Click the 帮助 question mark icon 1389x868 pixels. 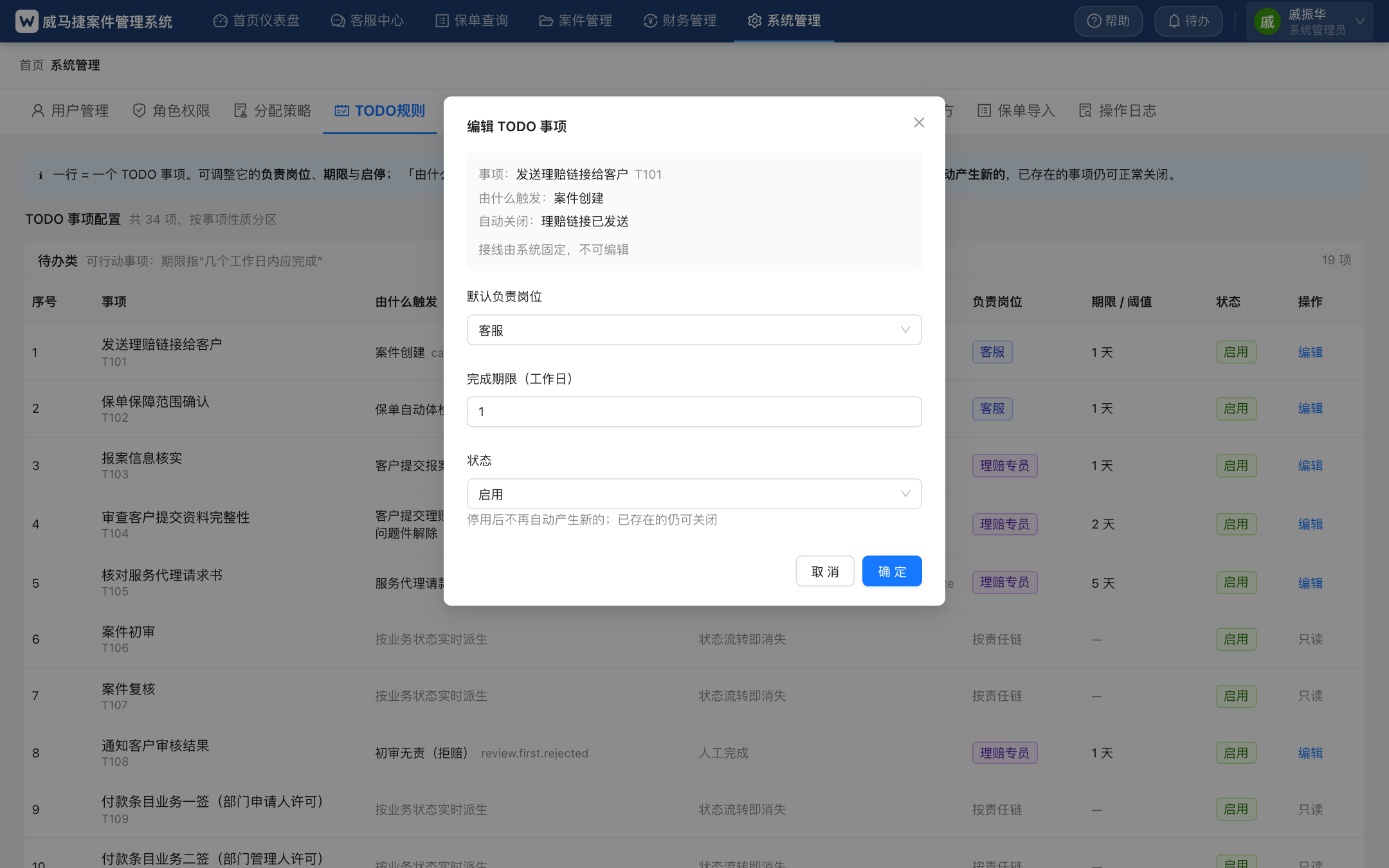[1094, 21]
